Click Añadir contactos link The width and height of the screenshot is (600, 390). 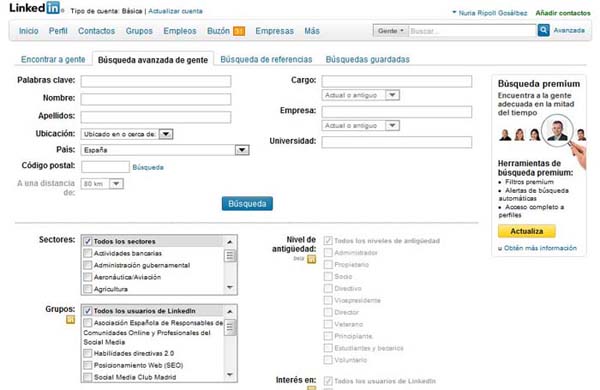tap(563, 13)
